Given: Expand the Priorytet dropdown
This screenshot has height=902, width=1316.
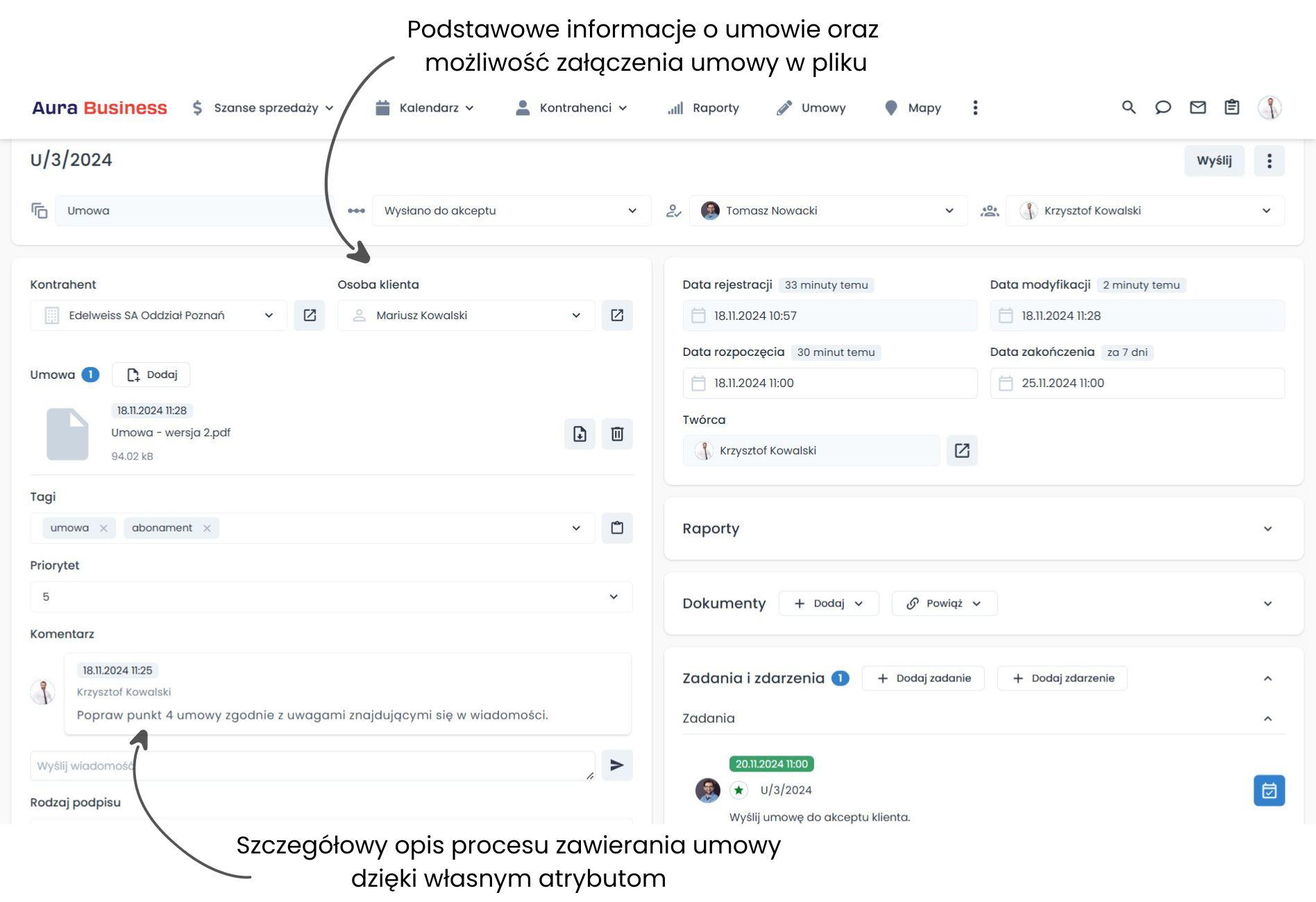Looking at the screenshot, I should tap(612, 596).
